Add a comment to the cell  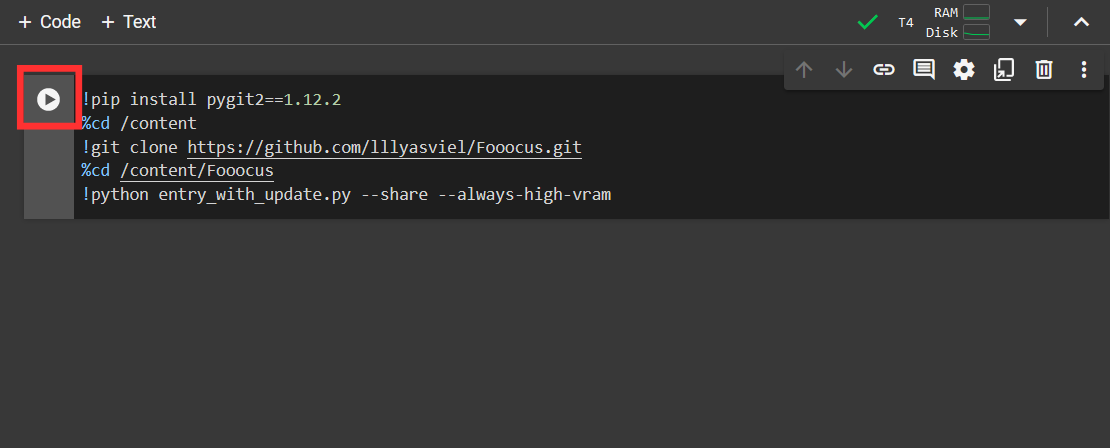(x=924, y=69)
